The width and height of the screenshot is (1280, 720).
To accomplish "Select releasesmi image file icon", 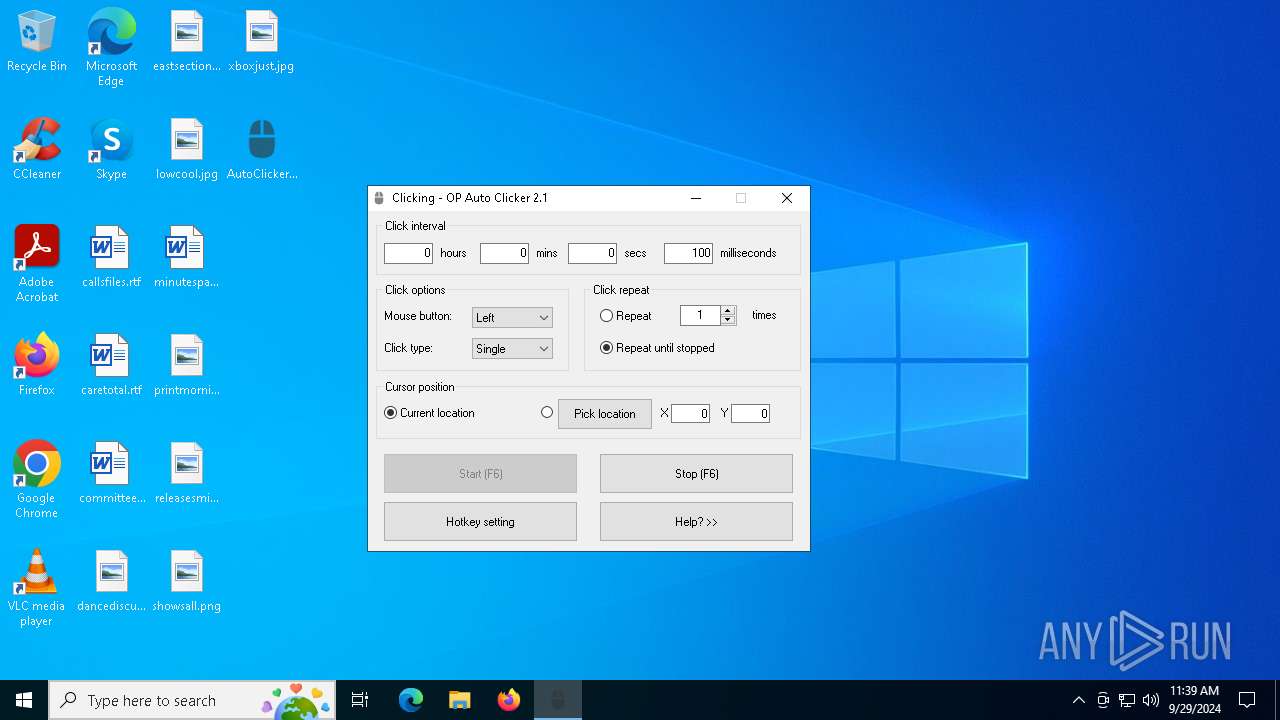I will [x=187, y=473].
